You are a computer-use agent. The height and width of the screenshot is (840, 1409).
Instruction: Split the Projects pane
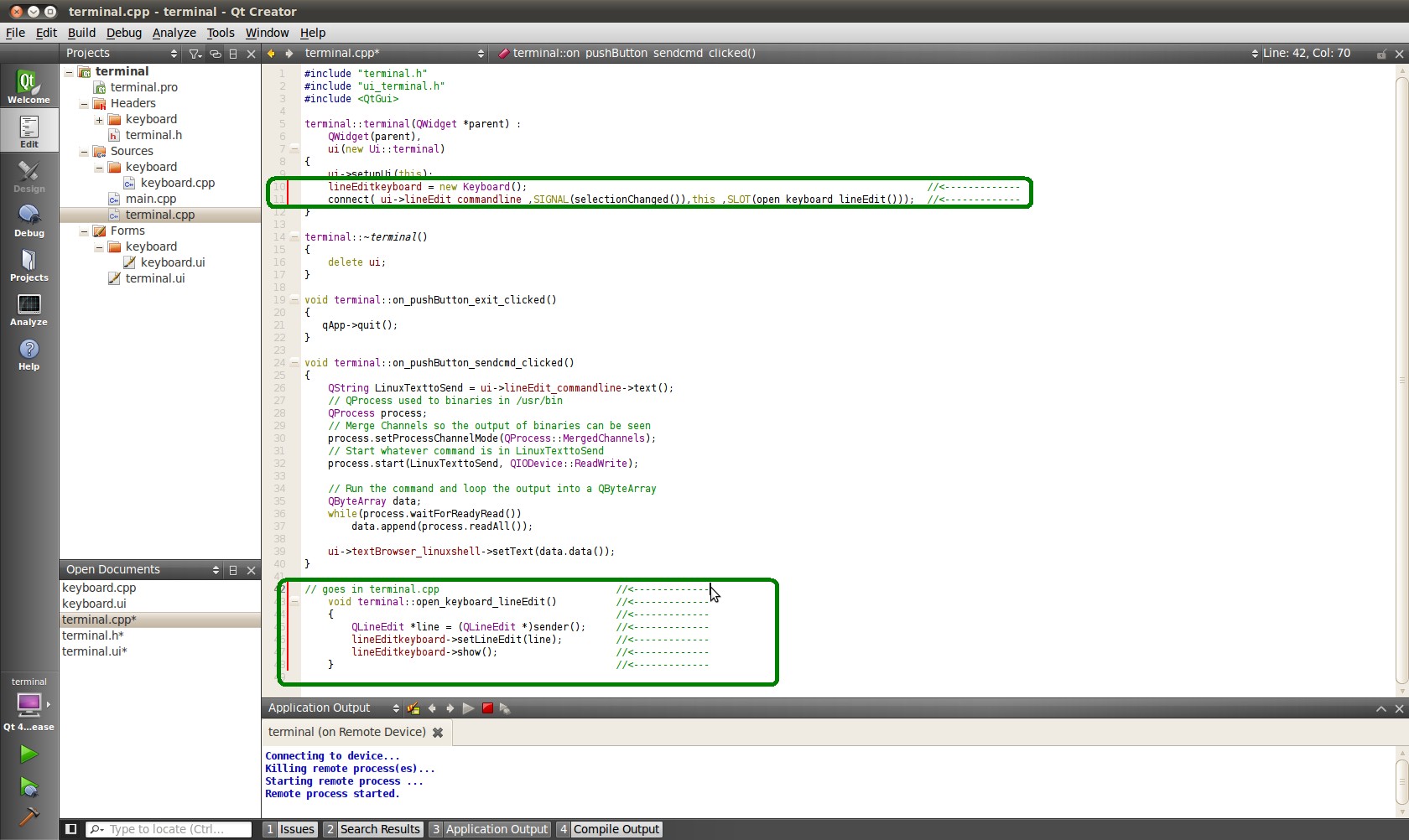click(233, 54)
